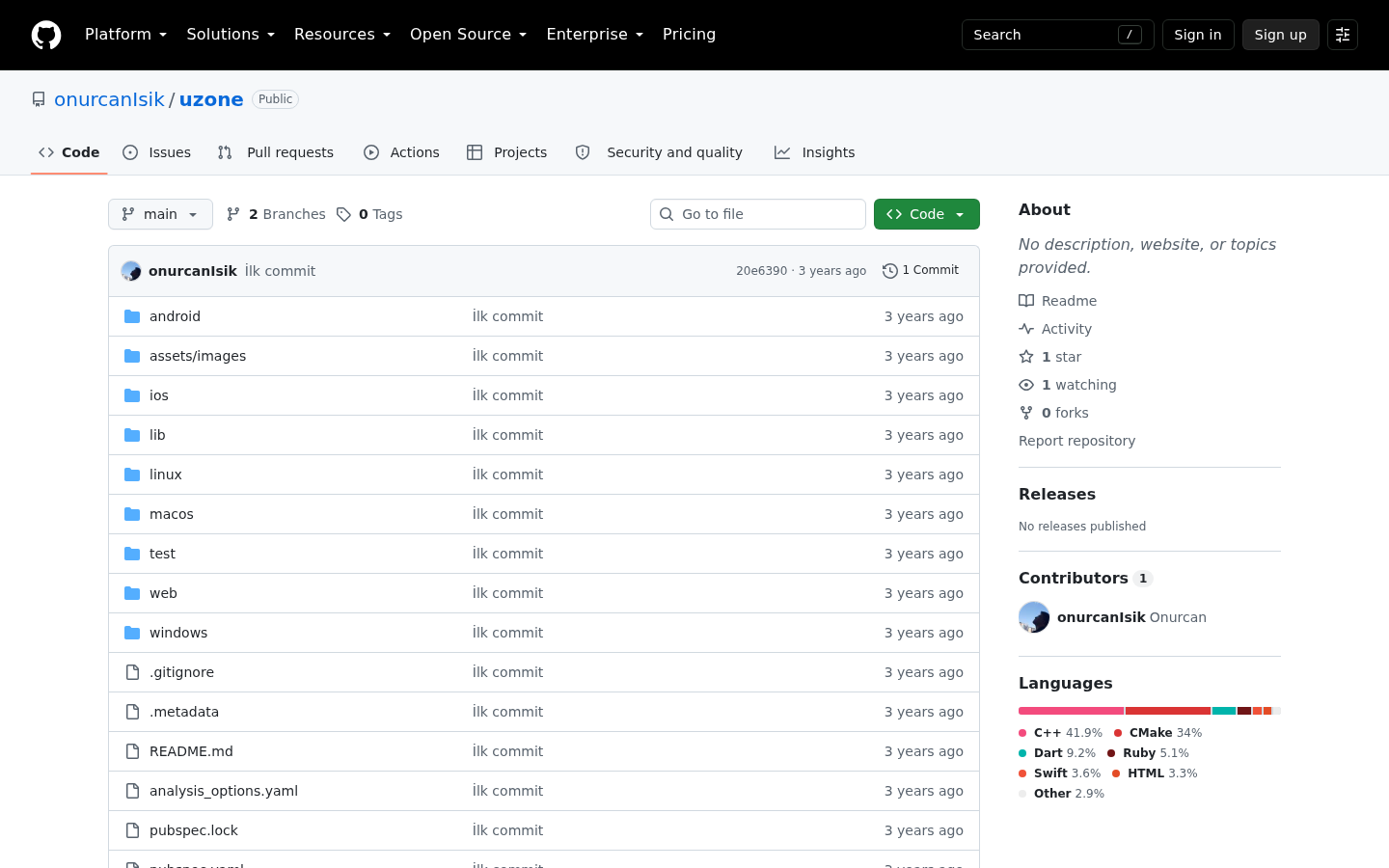Click the C++ segment of the language bar

(1071, 711)
